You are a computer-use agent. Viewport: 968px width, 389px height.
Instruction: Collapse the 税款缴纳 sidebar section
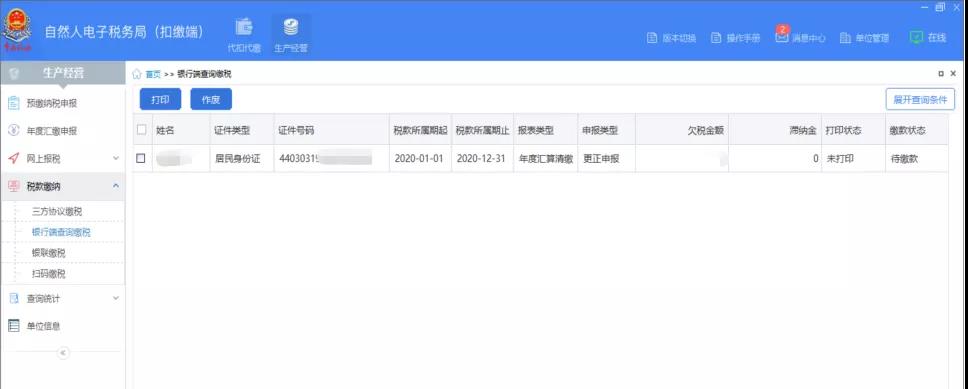coord(62,186)
